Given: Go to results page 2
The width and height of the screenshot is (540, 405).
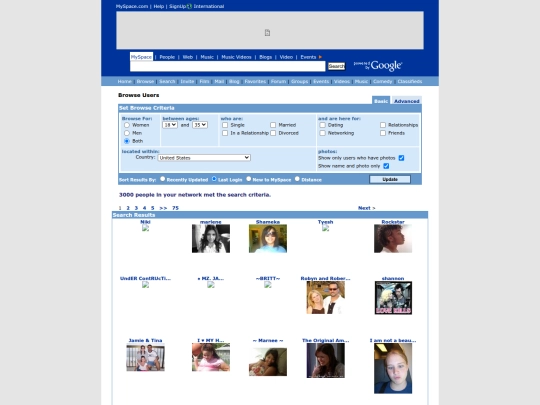Looking at the screenshot, I should [x=128, y=208].
